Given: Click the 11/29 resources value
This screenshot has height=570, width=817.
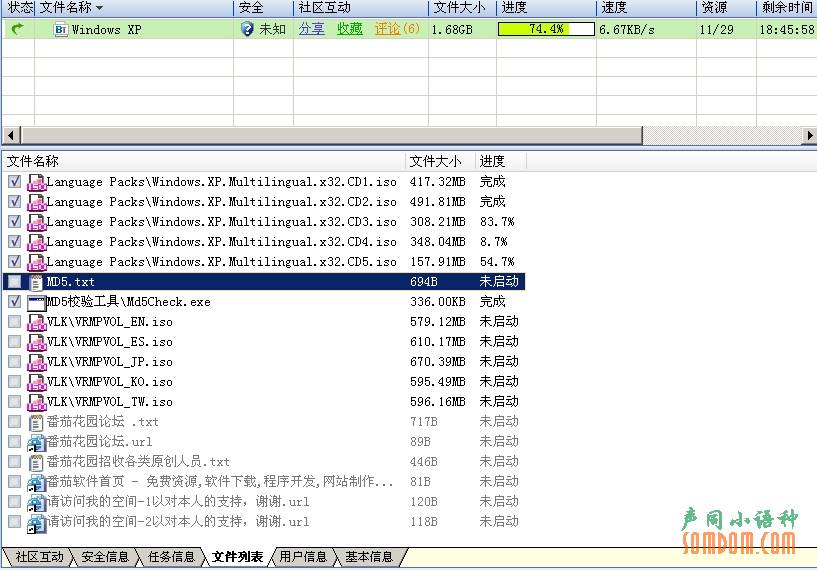Looking at the screenshot, I should click(716, 30).
